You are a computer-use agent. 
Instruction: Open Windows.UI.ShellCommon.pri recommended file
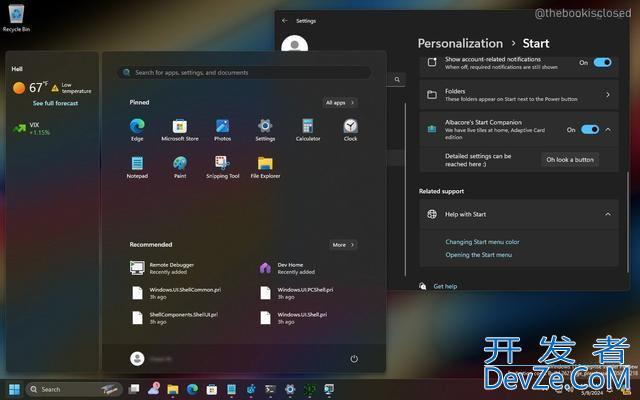pos(176,293)
